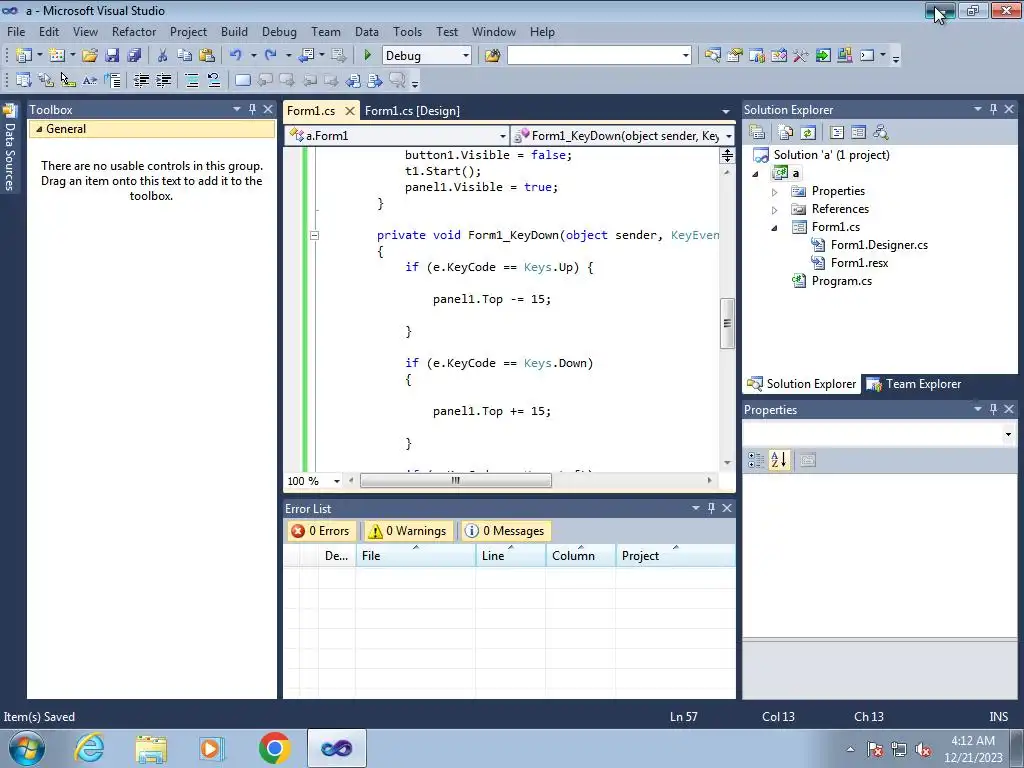Pin the Toolbox panel with auto-hide
The width and height of the screenshot is (1024, 768).
252,109
